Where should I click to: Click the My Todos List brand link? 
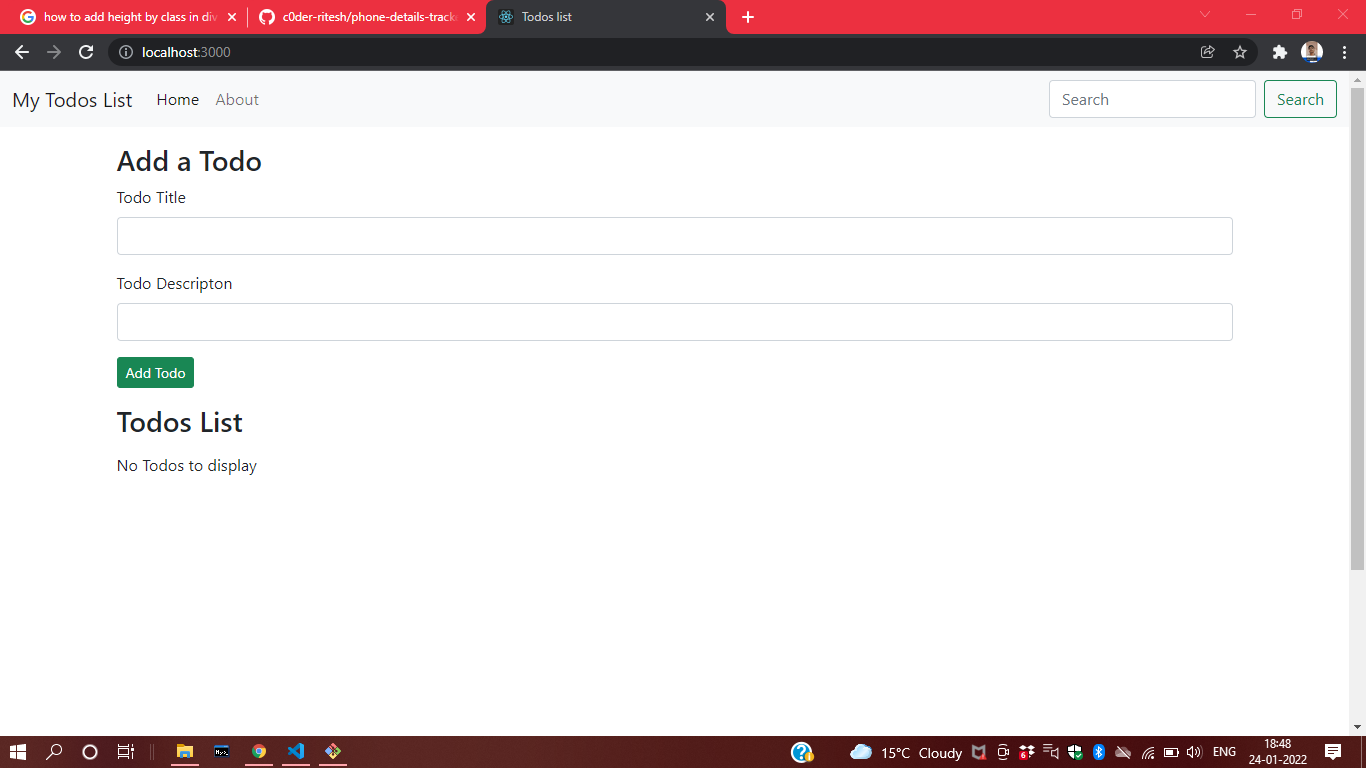tap(72, 100)
